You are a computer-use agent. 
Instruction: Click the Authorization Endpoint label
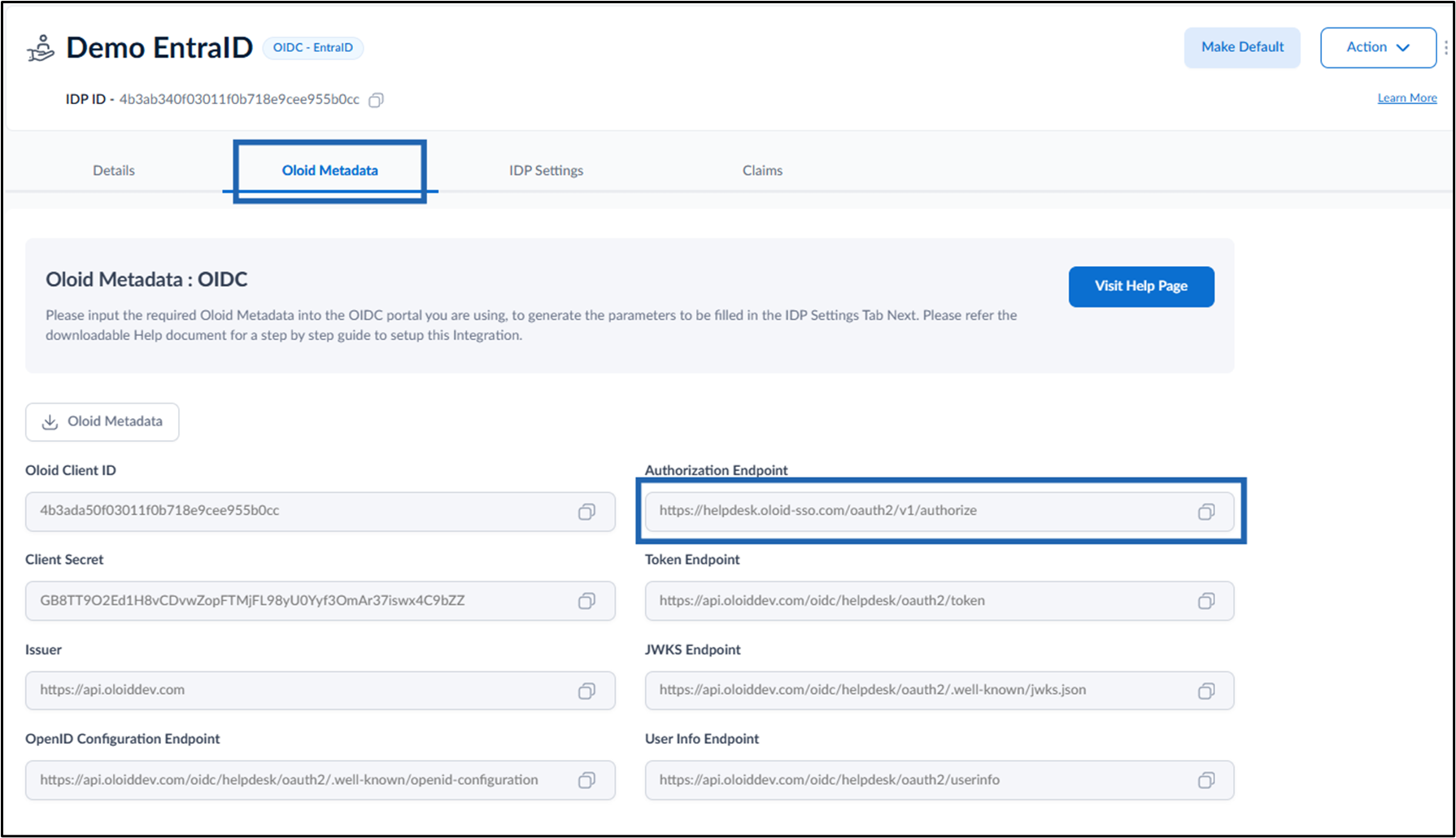[x=716, y=470]
